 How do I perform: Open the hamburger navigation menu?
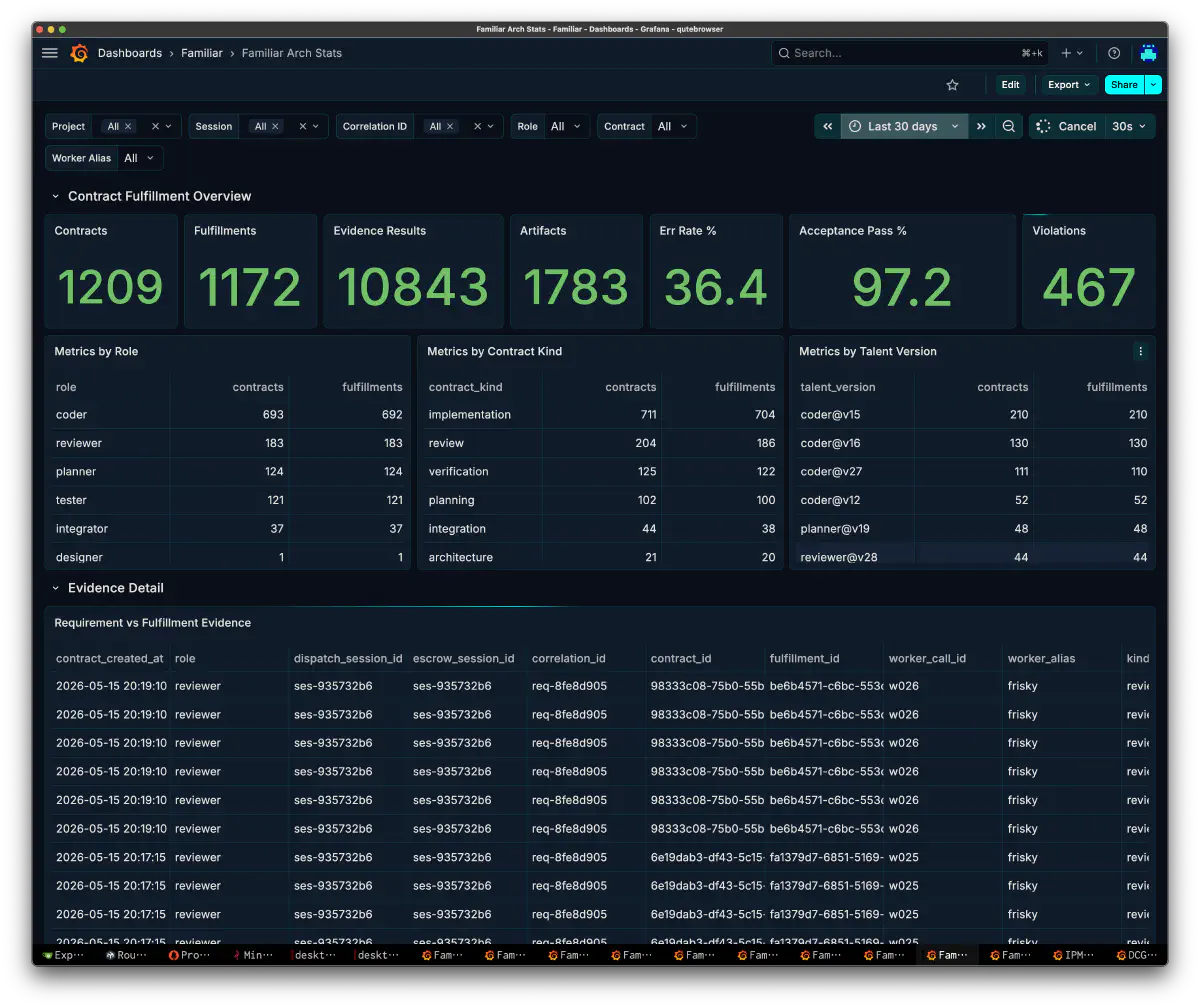50,53
